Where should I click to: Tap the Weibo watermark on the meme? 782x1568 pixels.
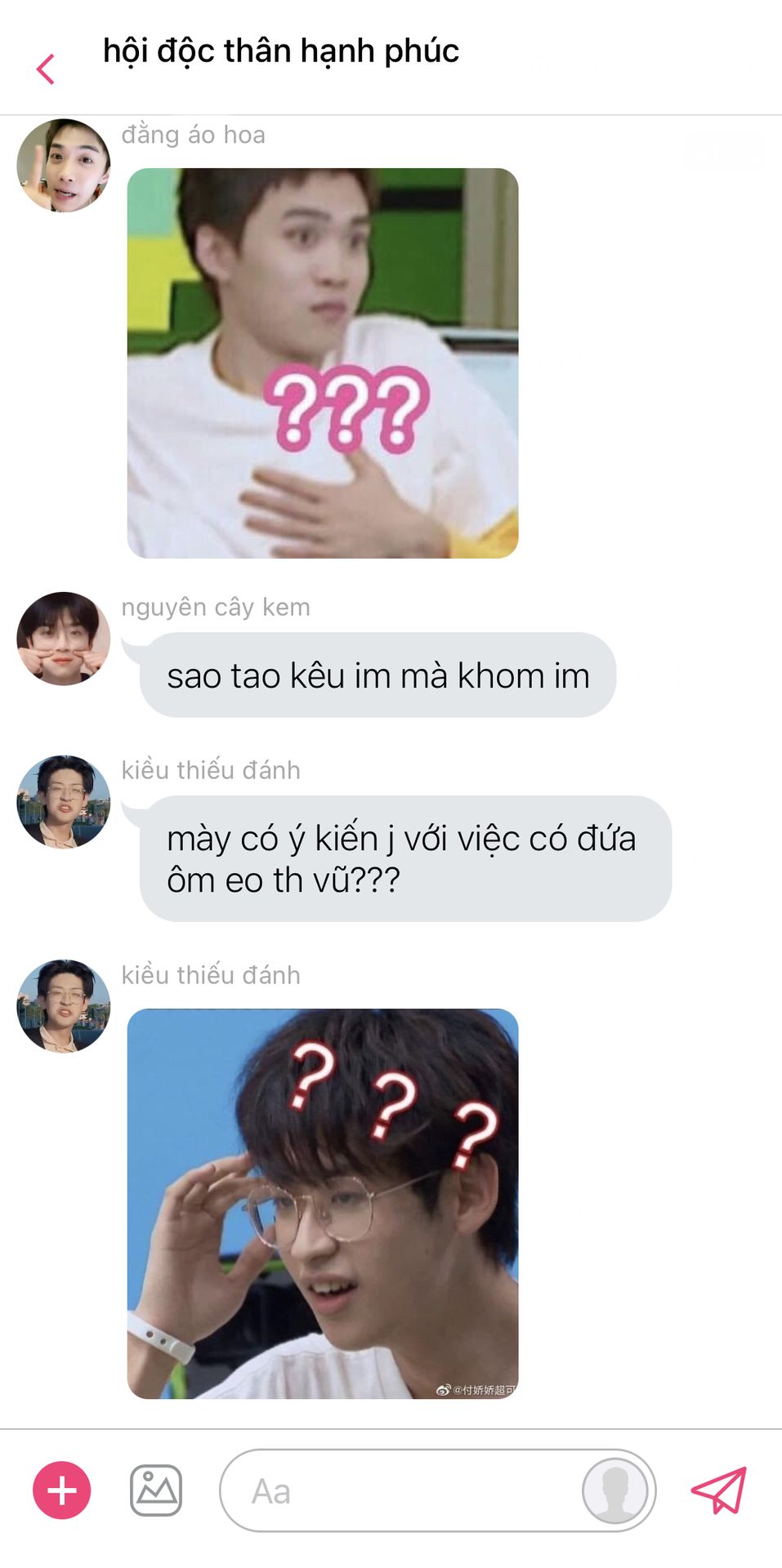(x=476, y=1389)
